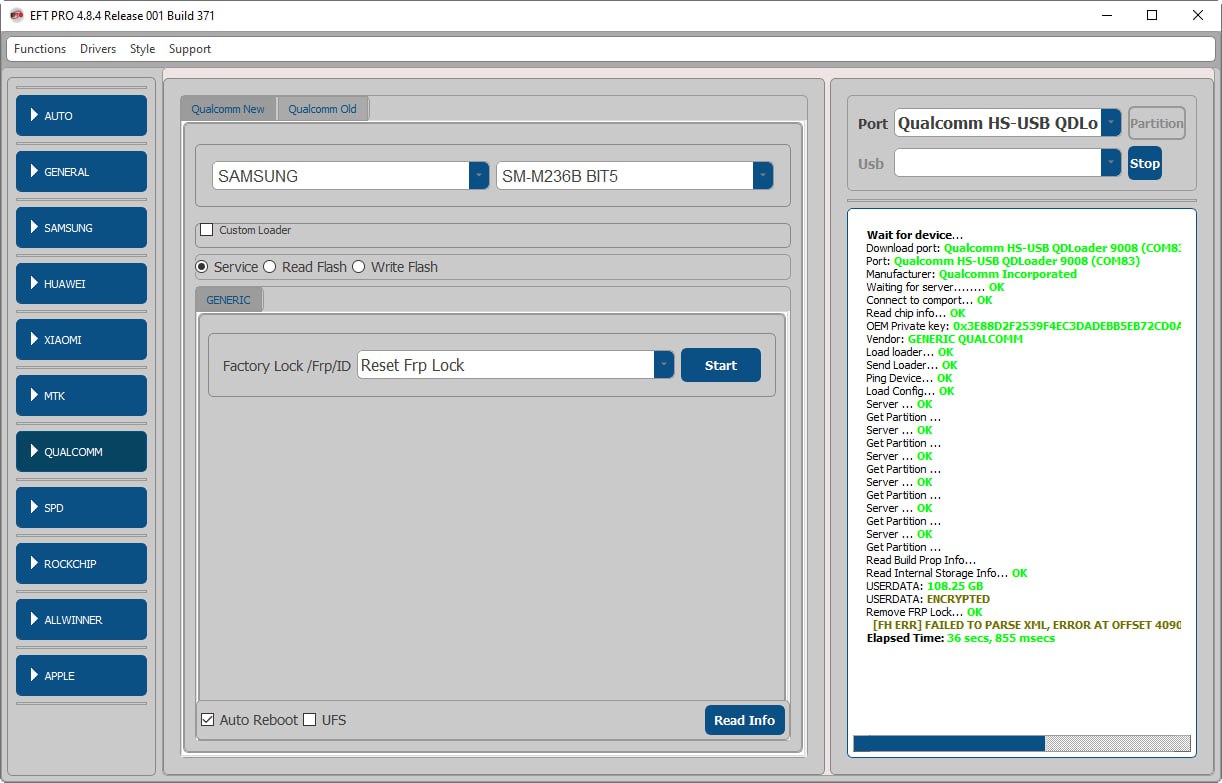Viewport: 1222px width, 783px height.
Task: Click the 'Read chip info... OK' log line
Action: (x=916, y=313)
